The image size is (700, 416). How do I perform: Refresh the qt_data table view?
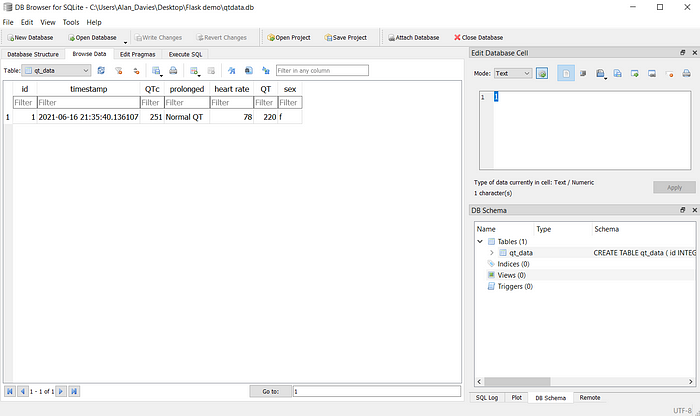(101, 71)
